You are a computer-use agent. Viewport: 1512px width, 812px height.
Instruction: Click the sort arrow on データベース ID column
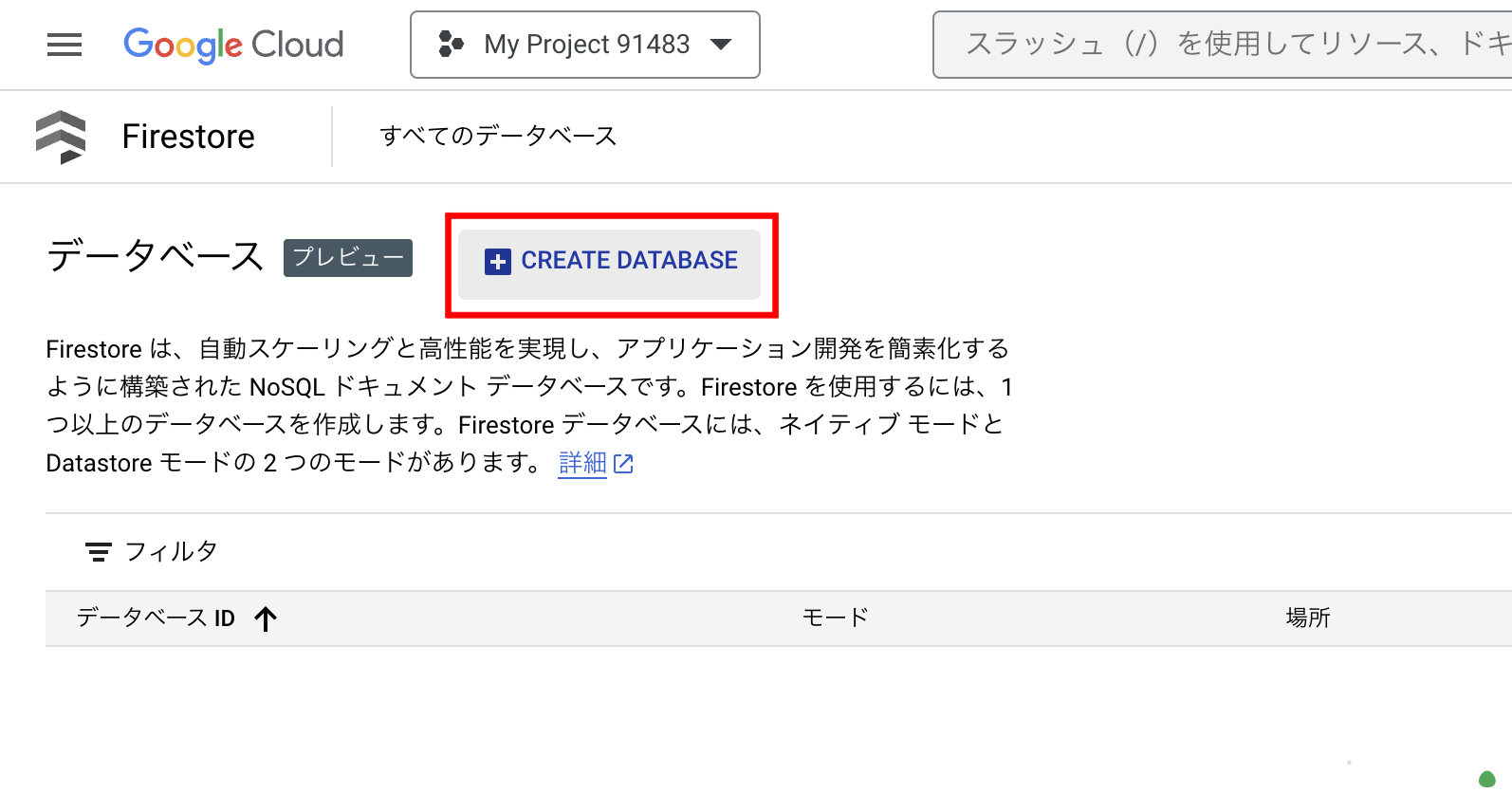(267, 618)
